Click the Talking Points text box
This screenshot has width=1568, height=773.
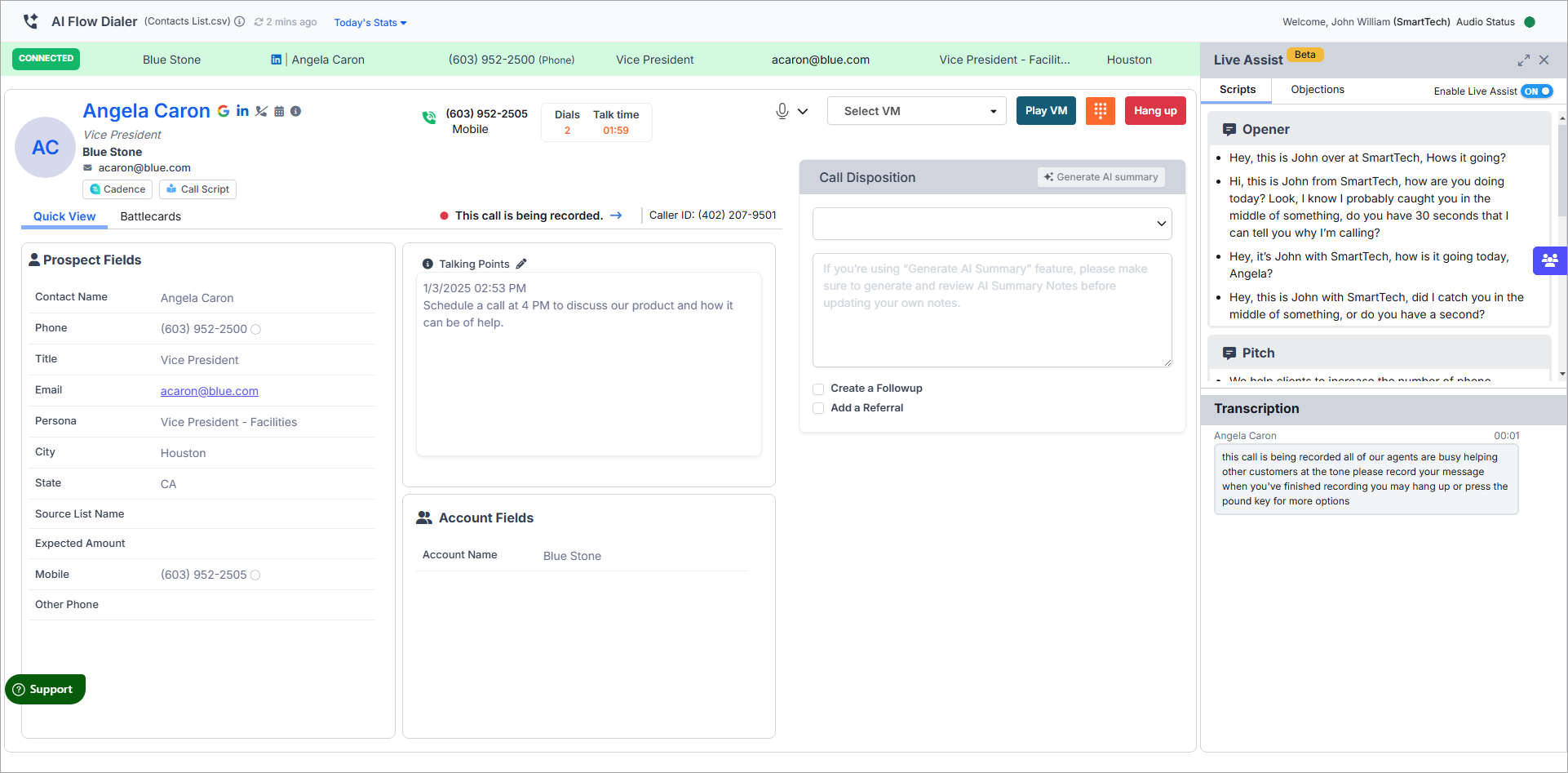coord(588,364)
